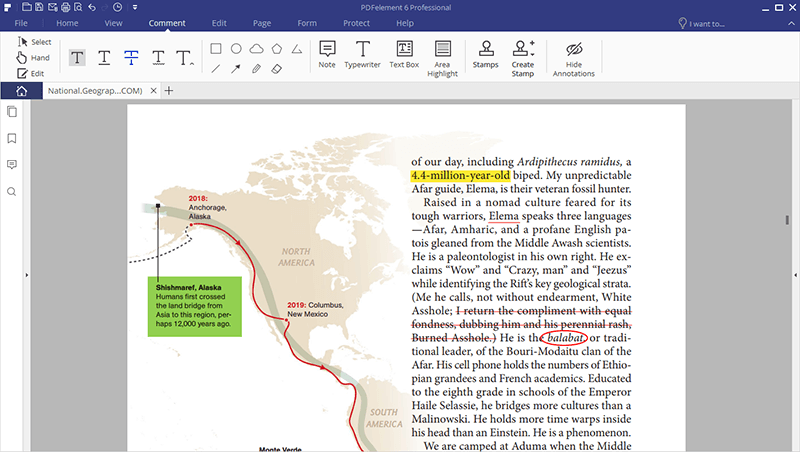Open Create Stamp dropdown

click(x=523, y=59)
